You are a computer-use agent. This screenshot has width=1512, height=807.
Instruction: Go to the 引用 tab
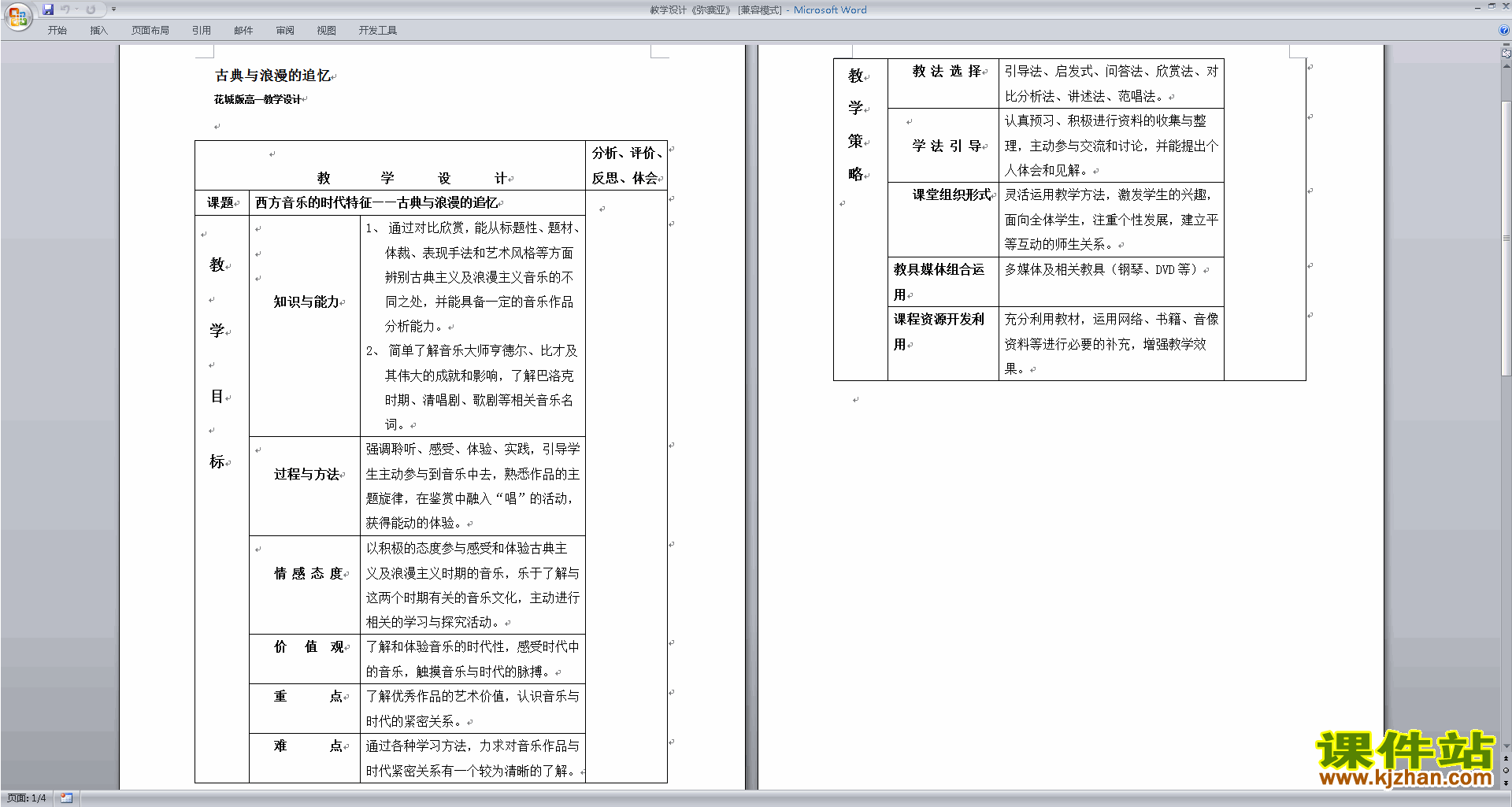202,31
